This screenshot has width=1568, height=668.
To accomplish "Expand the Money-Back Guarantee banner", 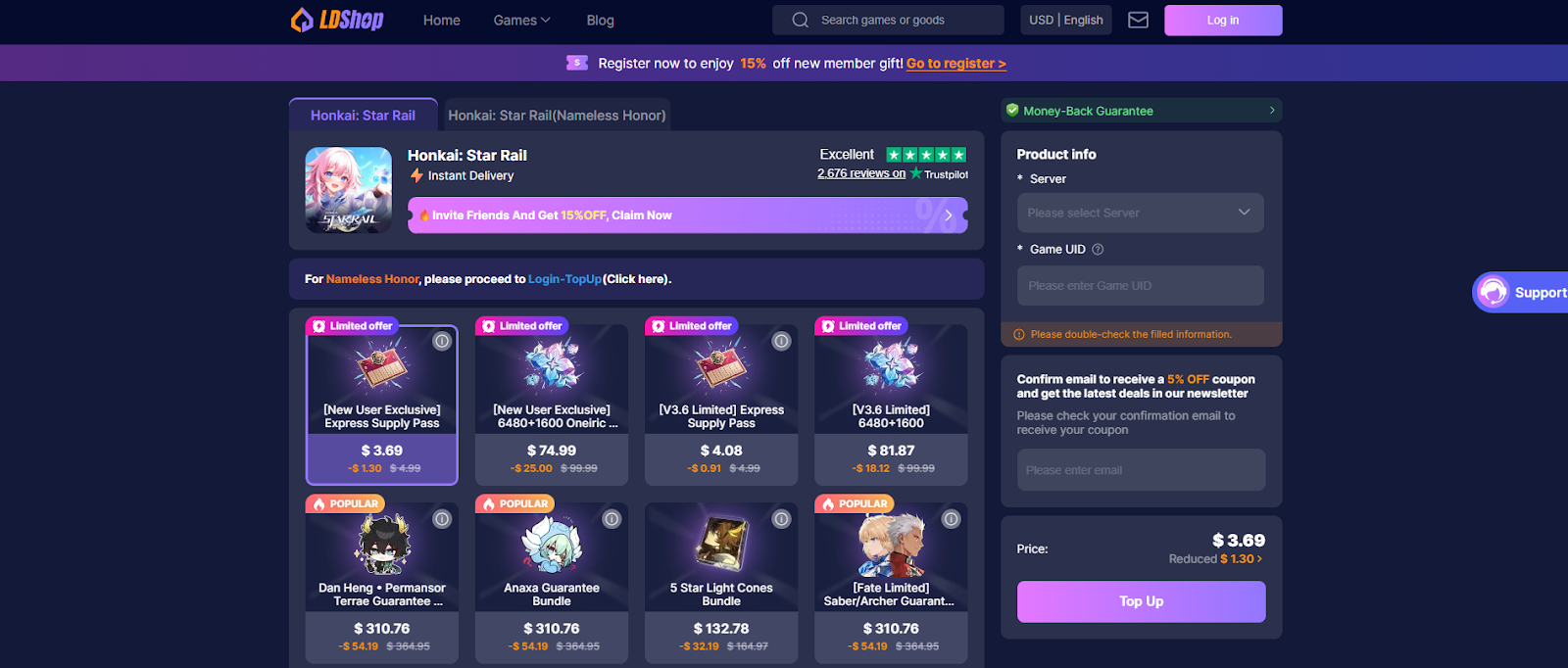I will point(1141,111).
